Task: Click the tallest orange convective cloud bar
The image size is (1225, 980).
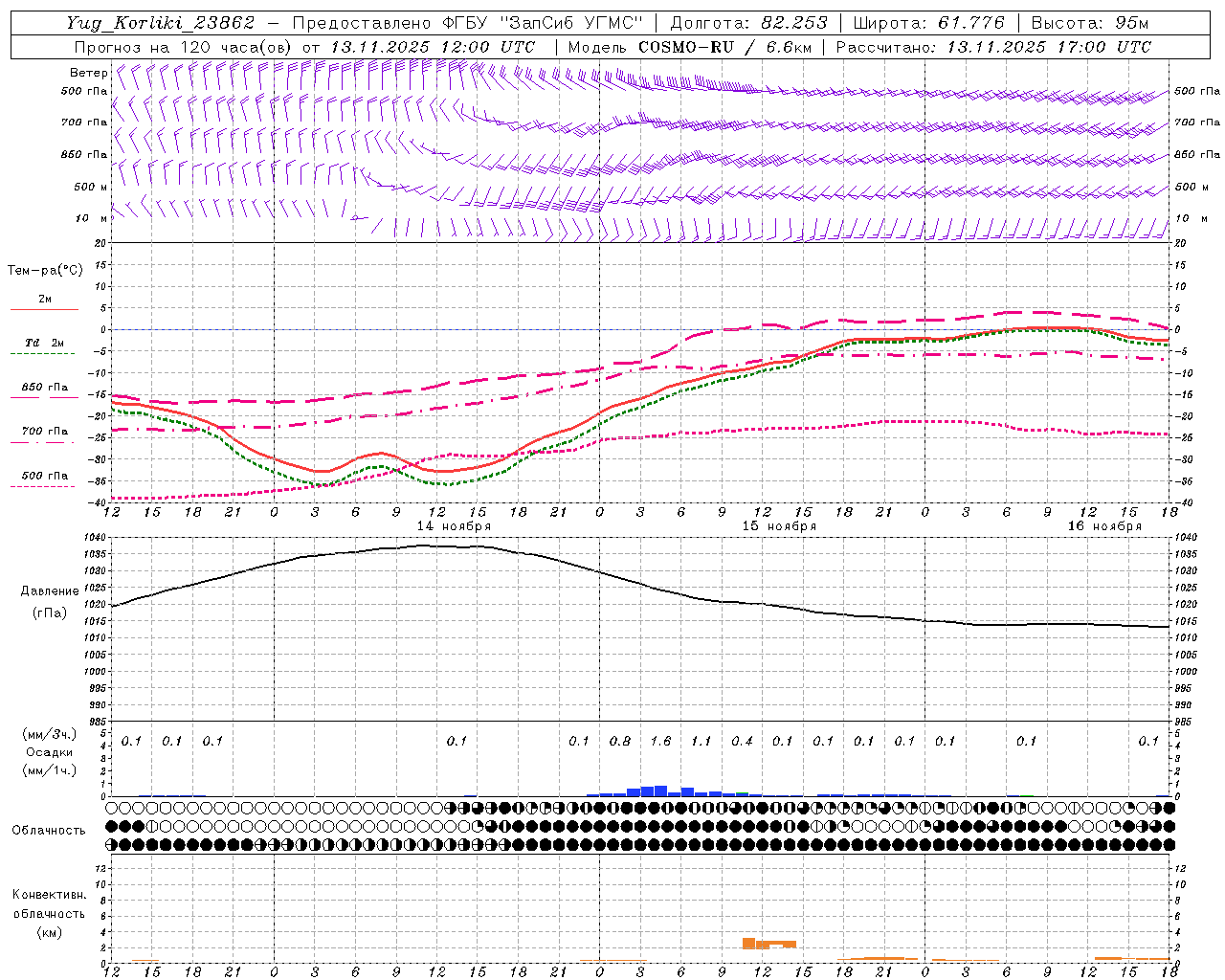Action: (749, 943)
